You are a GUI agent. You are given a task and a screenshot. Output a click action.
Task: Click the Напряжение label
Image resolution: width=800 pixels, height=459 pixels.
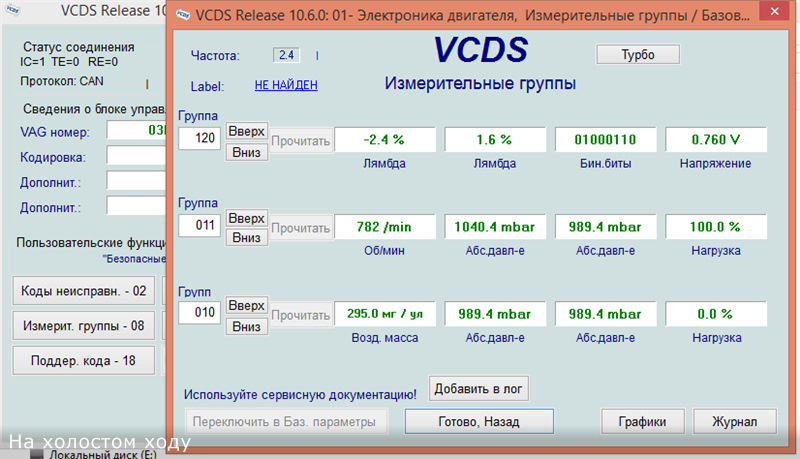tap(715, 164)
